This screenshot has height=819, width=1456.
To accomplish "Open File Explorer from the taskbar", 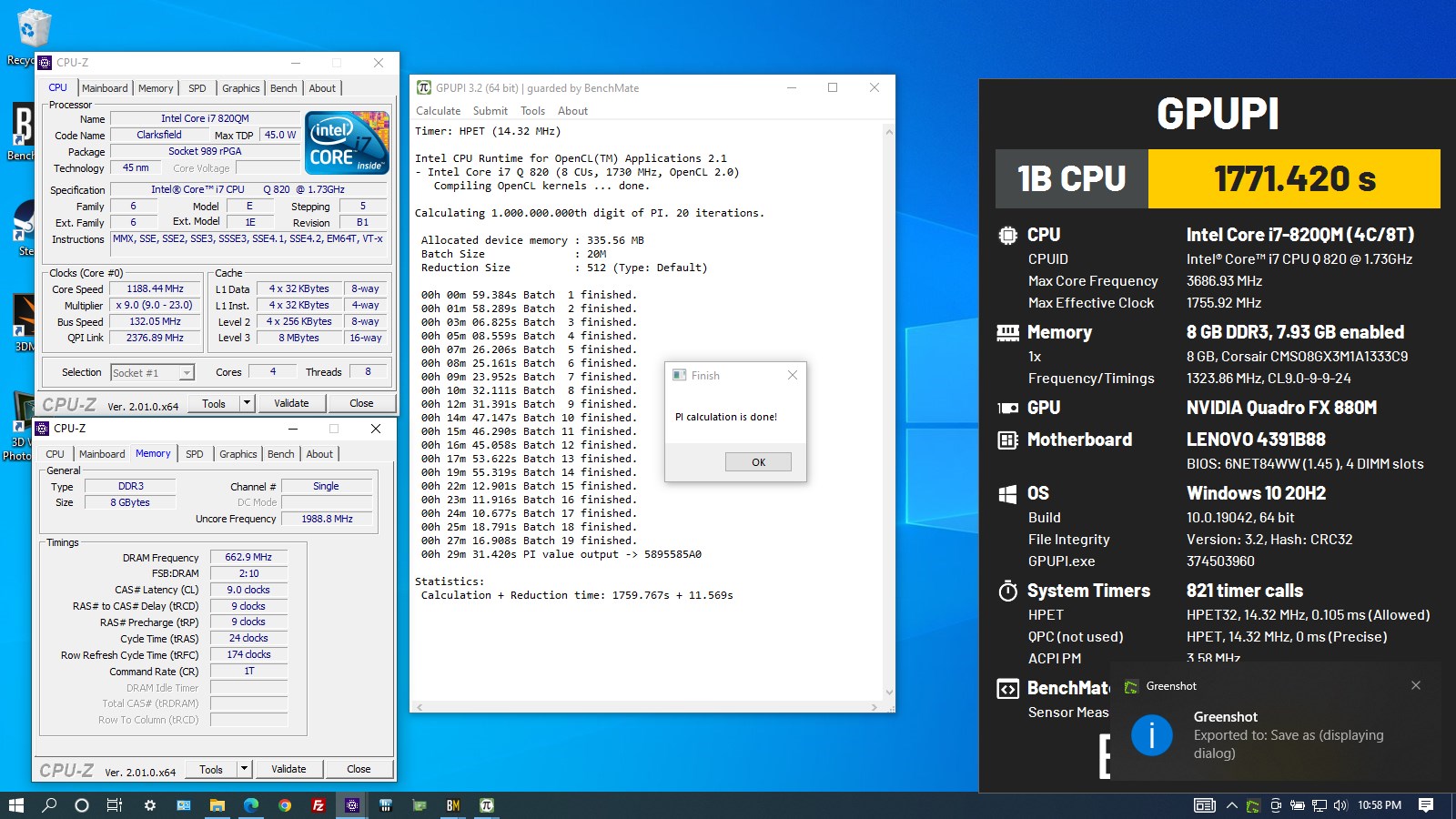I will pyautogui.click(x=217, y=805).
